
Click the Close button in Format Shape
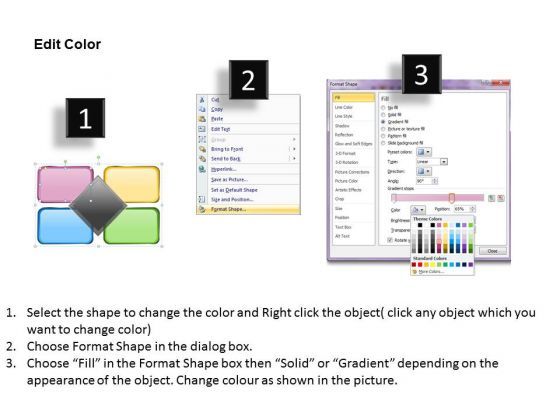coord(492,251)
